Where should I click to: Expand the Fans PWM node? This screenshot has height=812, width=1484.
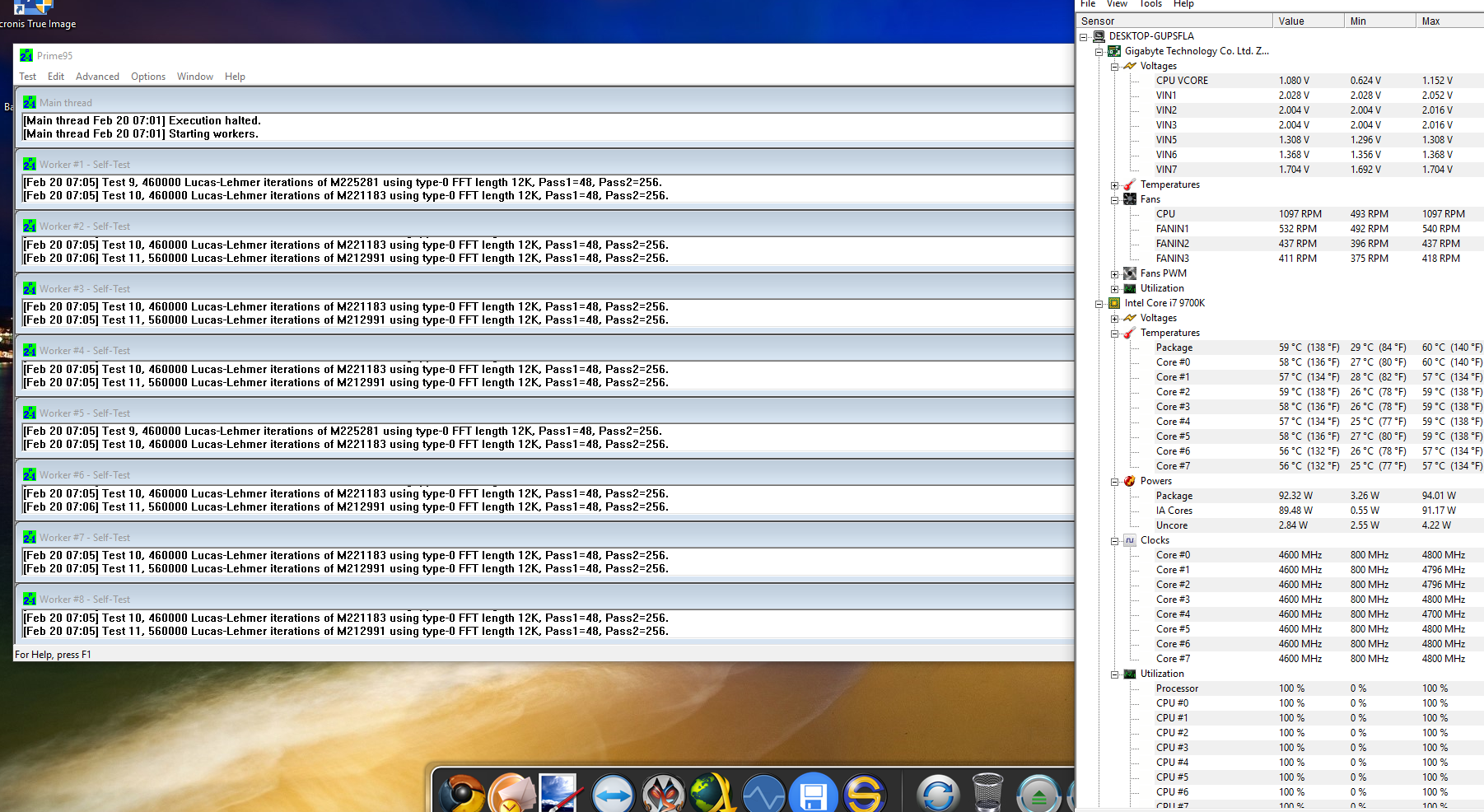click(1115, 274)
